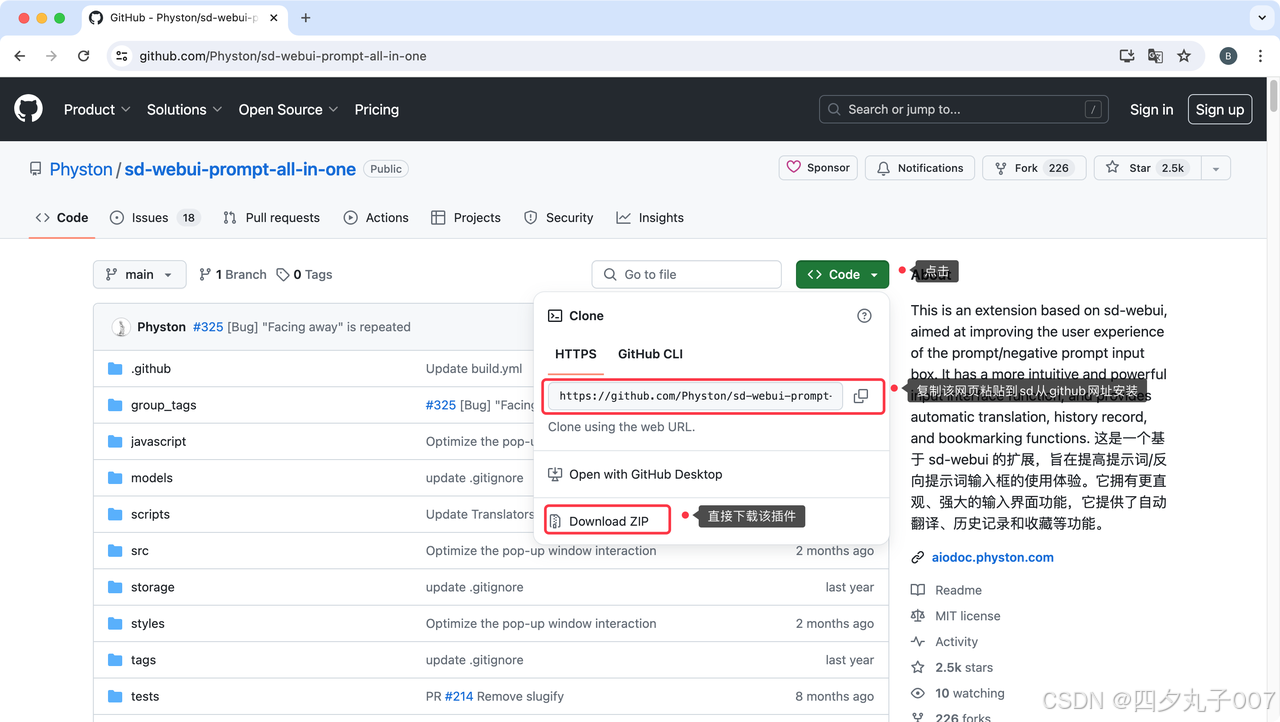The image size is (1280, 722).
Task: Open the Physton owner link
Action: click(x=81, y=169)
